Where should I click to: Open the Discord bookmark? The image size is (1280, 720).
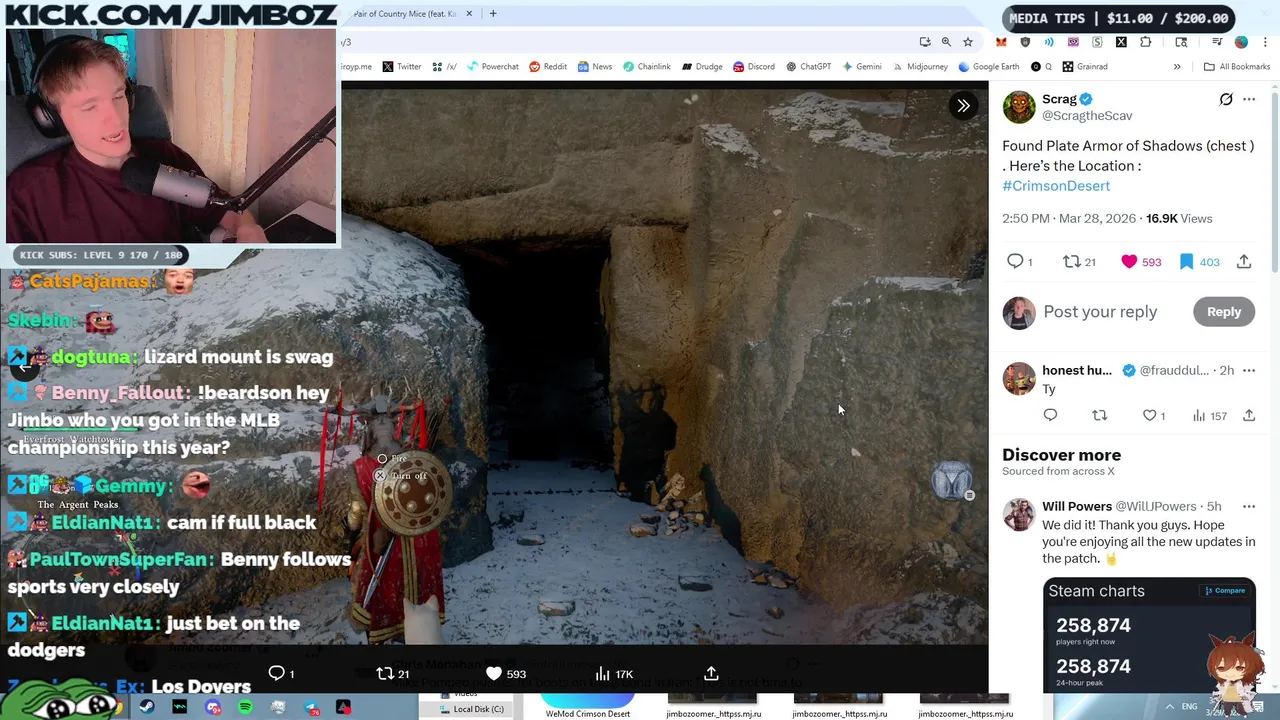[753, 67]
